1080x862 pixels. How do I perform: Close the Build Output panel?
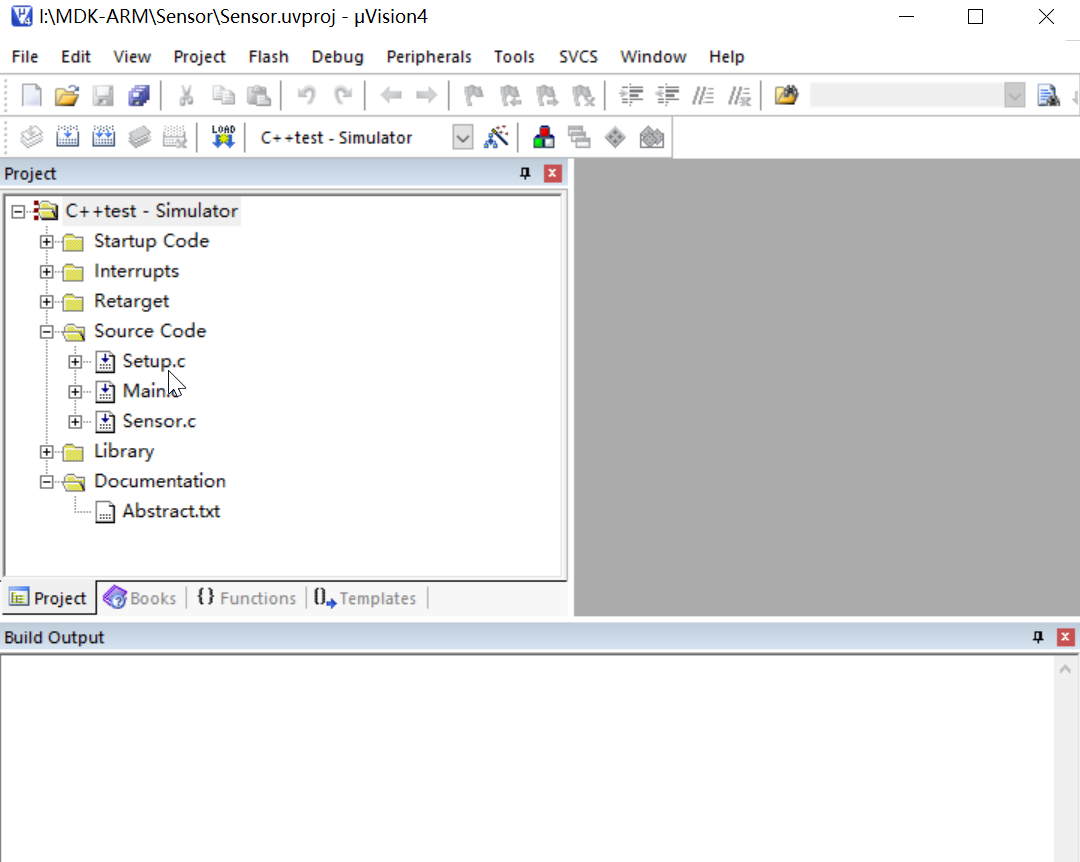coord(1065,637)
